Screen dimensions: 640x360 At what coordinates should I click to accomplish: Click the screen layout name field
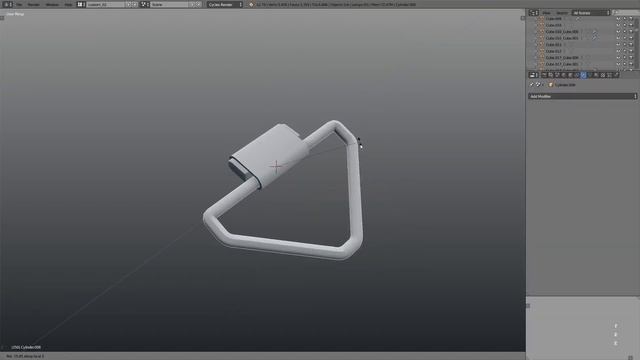tap(106, 4)
